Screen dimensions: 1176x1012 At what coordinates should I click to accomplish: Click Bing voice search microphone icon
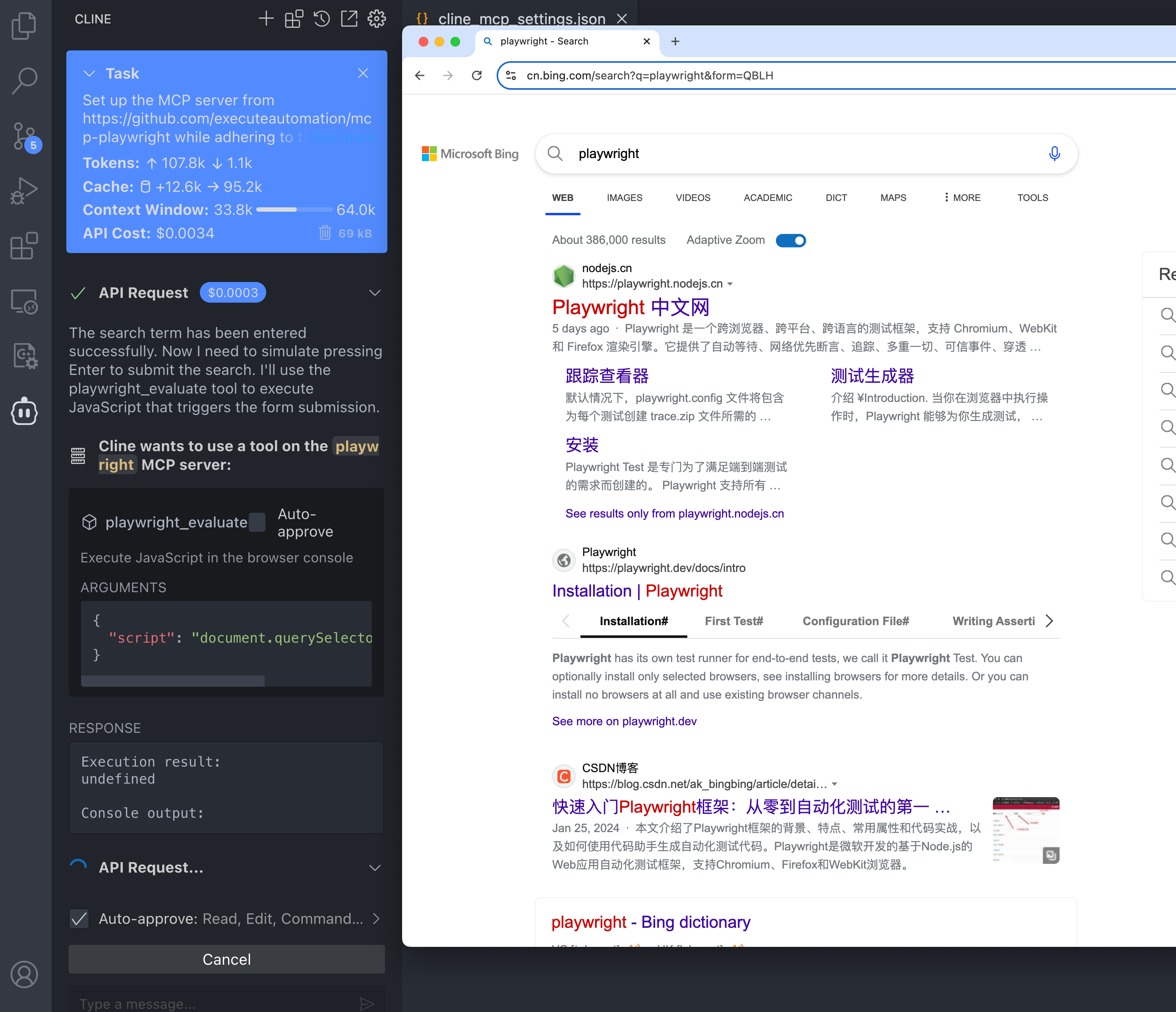coord(1054,154)
